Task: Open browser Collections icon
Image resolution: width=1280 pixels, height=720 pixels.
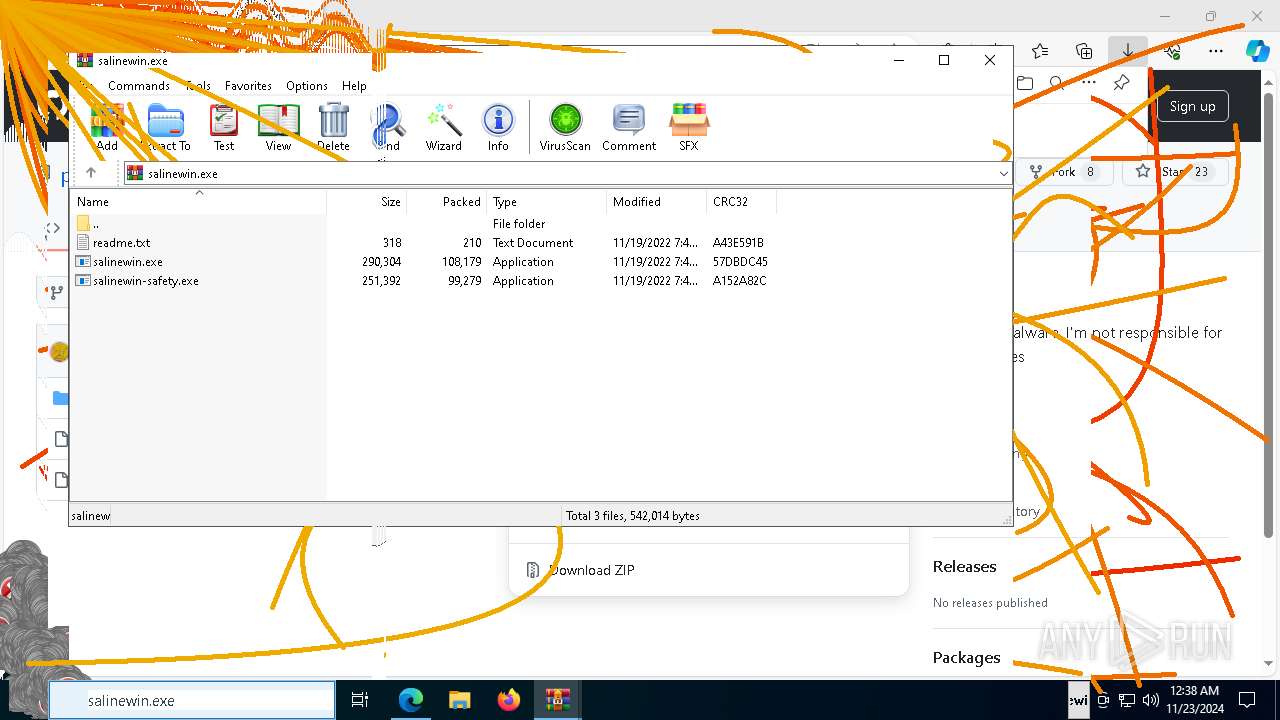Action: click(x=1084, y=50)
